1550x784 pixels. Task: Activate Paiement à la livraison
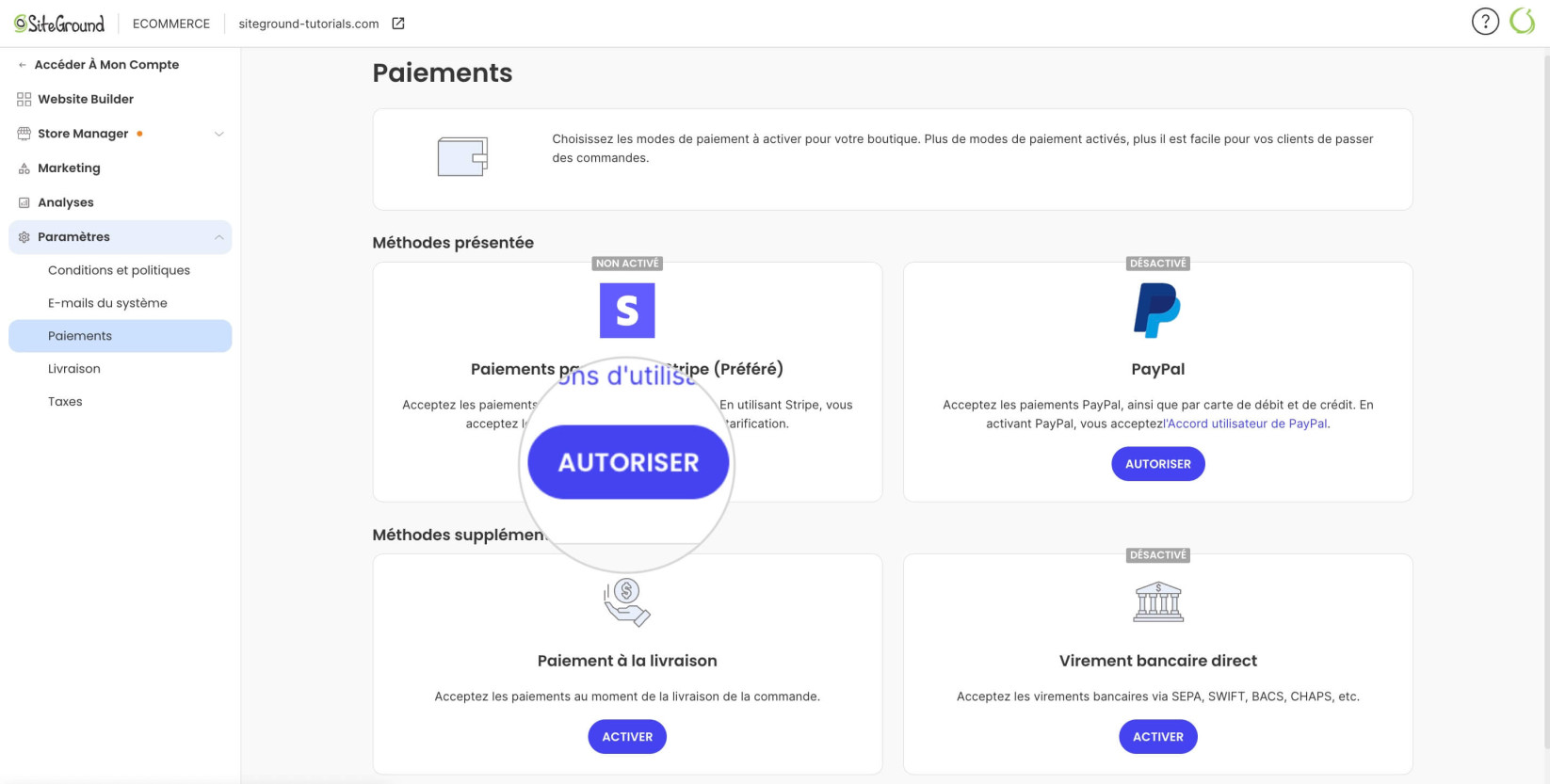627,737
